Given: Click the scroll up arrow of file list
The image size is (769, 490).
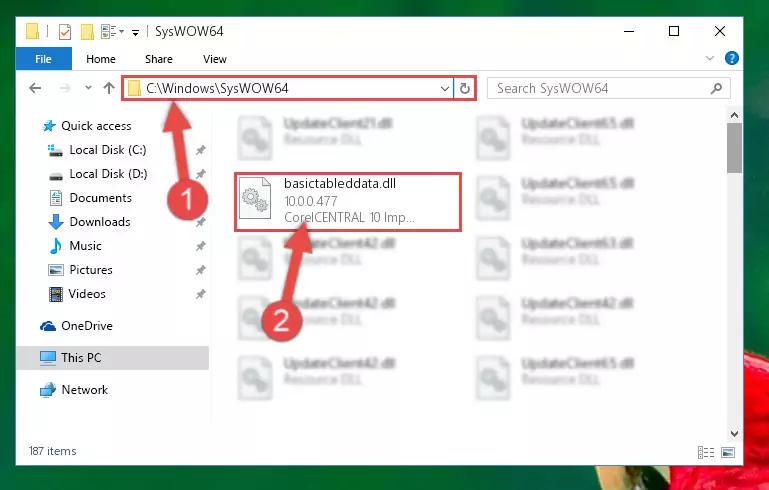Looking at the screenshot, I should [734, 115].
